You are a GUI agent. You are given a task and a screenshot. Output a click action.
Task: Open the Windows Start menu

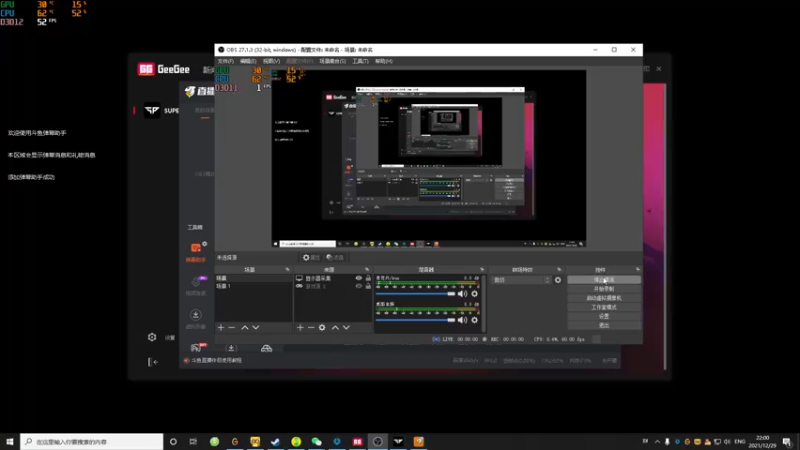tap(10, 442)
